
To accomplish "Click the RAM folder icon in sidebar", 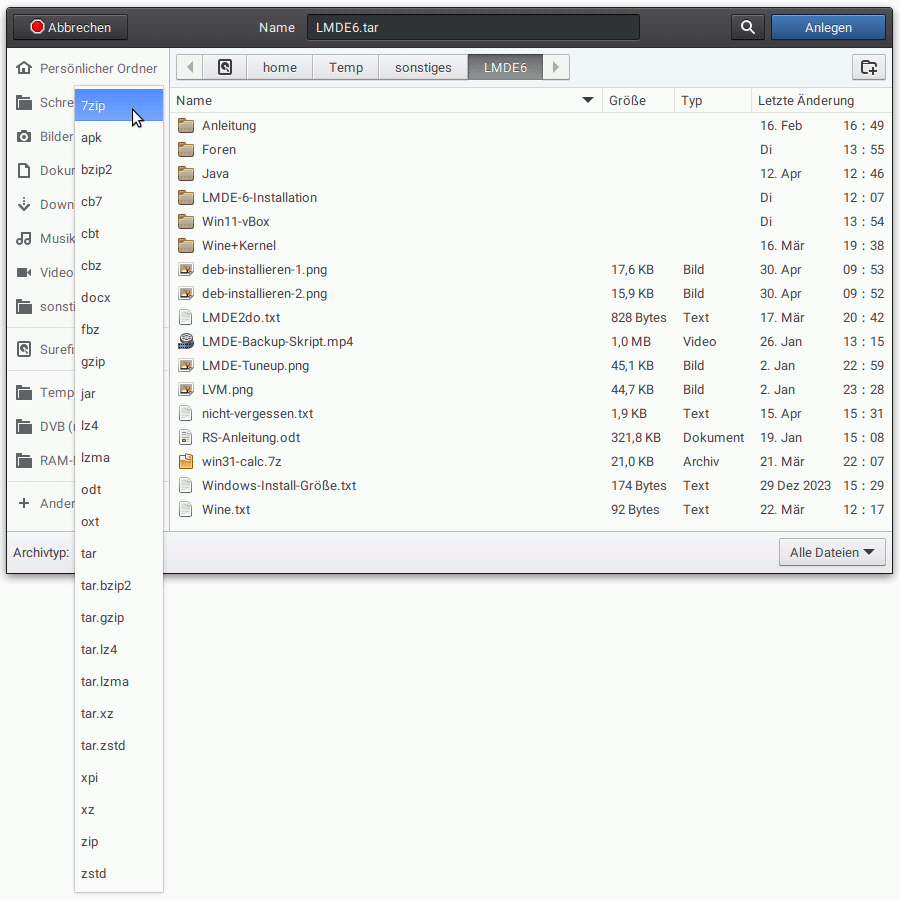I will [x=24, y=460].
